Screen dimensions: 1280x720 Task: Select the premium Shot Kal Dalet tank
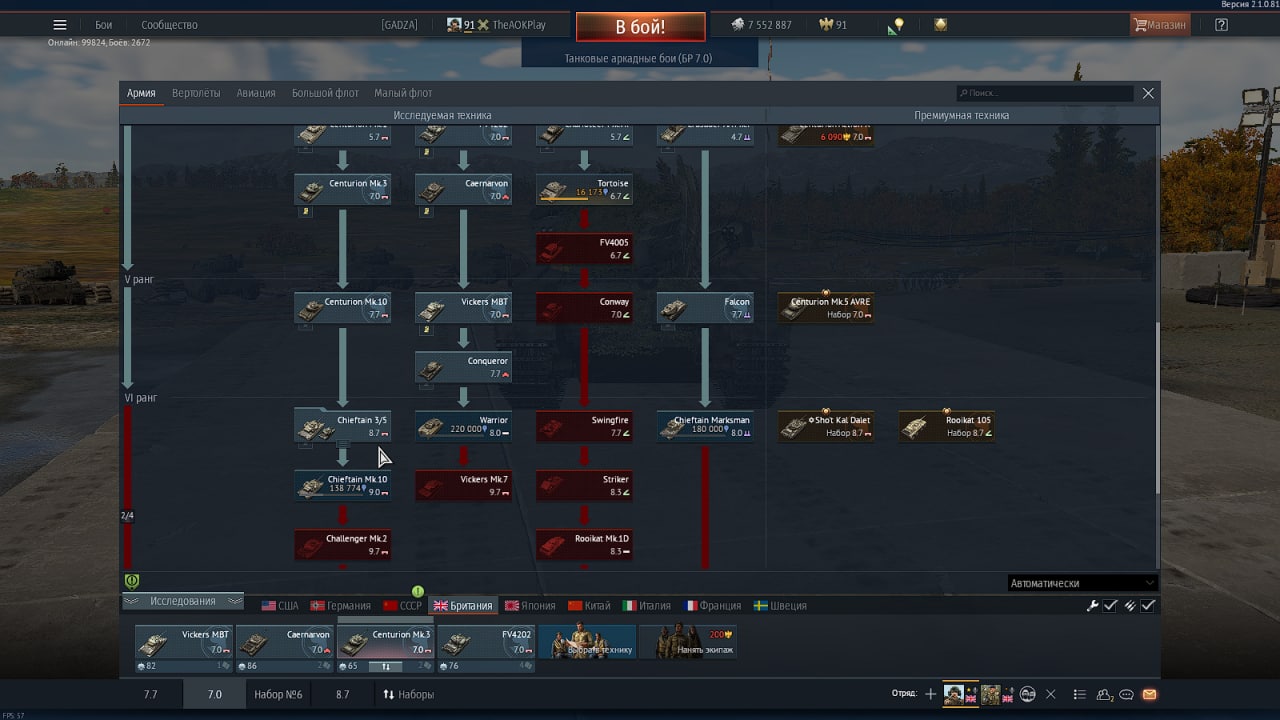point(826,426)
